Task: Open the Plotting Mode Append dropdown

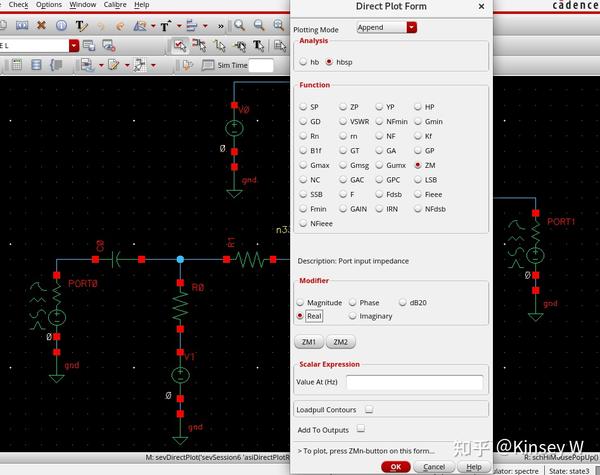Action: point(386,28)
